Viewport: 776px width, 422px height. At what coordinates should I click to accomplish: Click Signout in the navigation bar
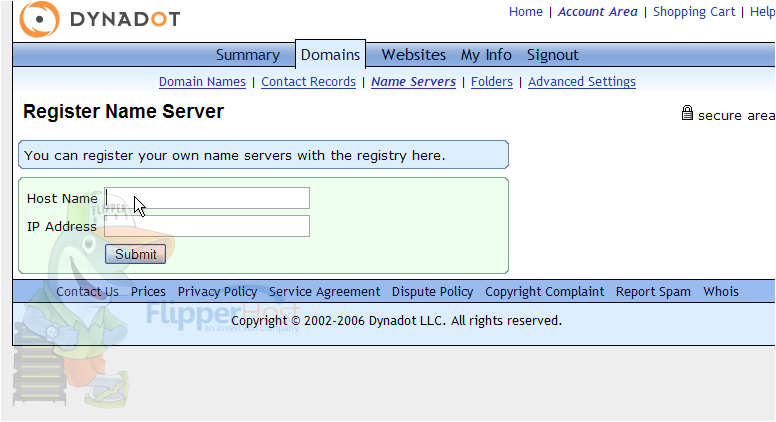pyautogui.click(x=552, y=55)
